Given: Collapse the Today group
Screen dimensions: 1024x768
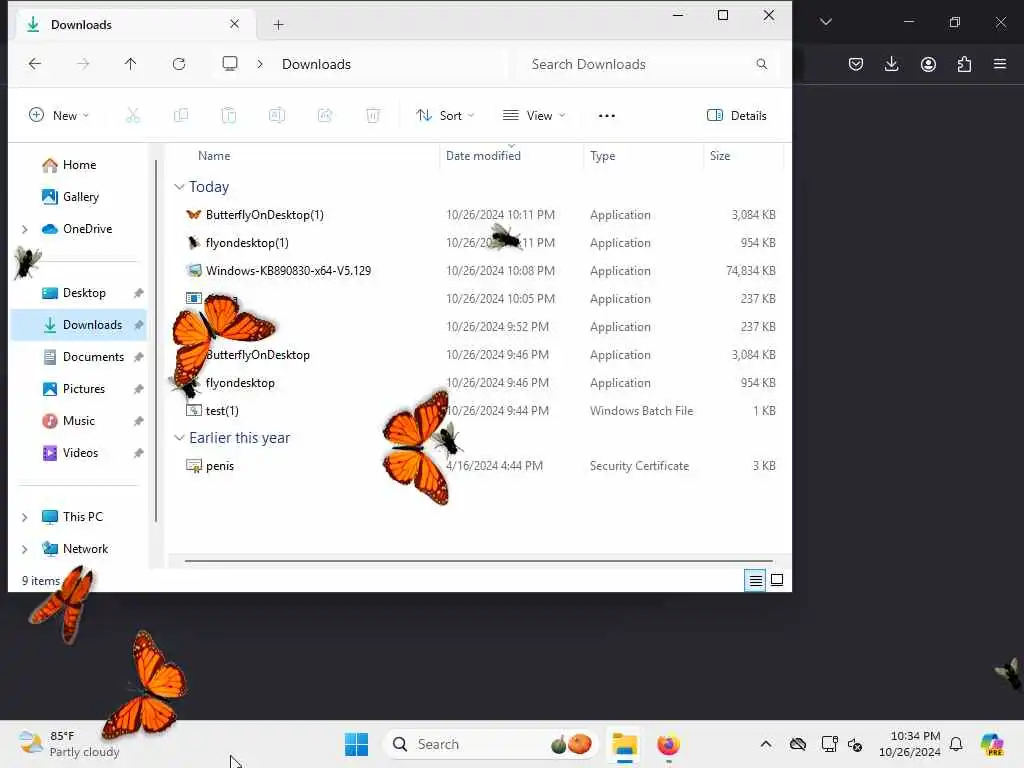Looking at the screenshot, I should coord(179,187).
